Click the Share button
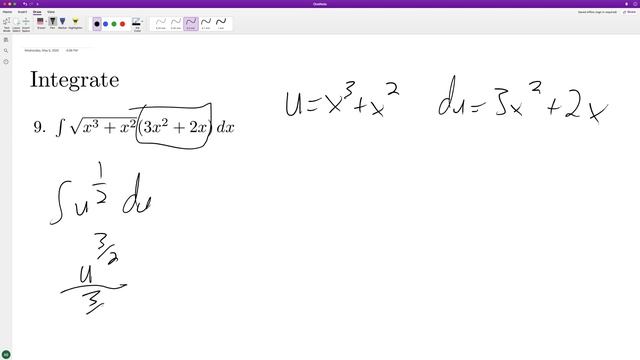640x360 pixels. click(629, 12)
